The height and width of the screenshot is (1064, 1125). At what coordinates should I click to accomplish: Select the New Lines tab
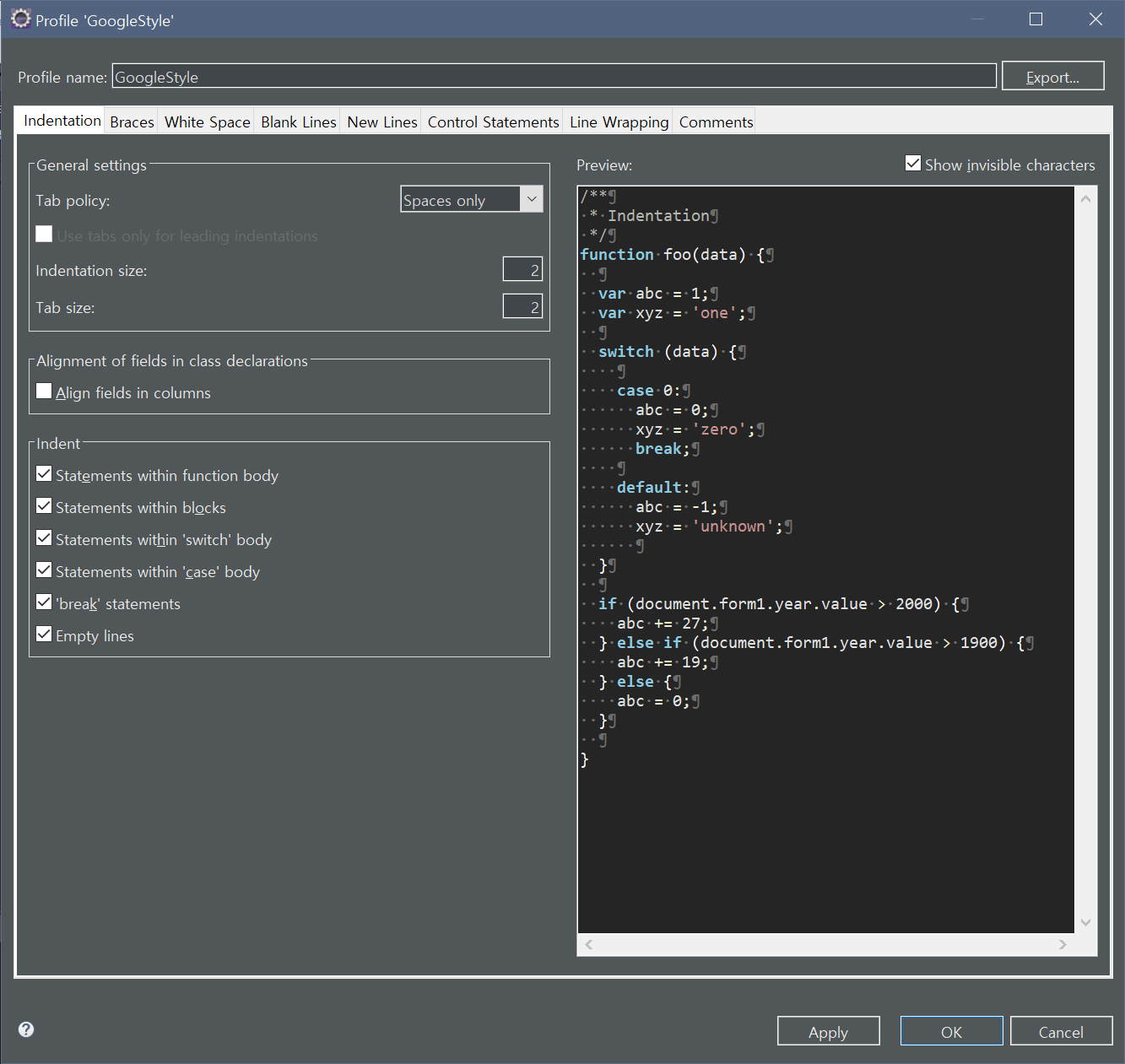pos(382,122)
